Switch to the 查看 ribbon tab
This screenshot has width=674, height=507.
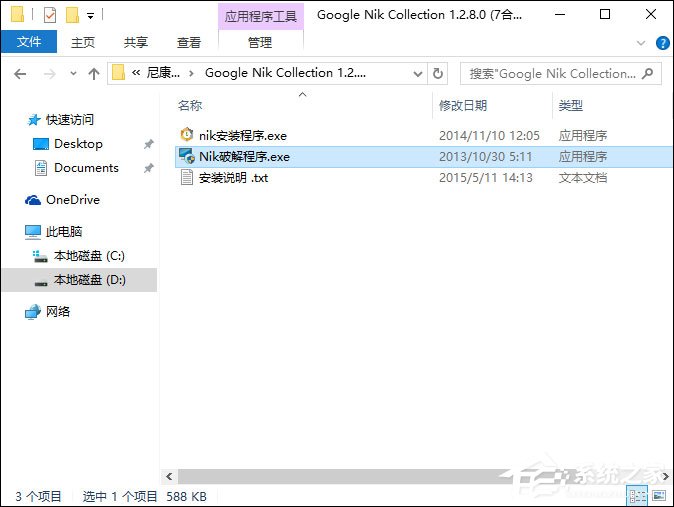[x=189, y=42]
